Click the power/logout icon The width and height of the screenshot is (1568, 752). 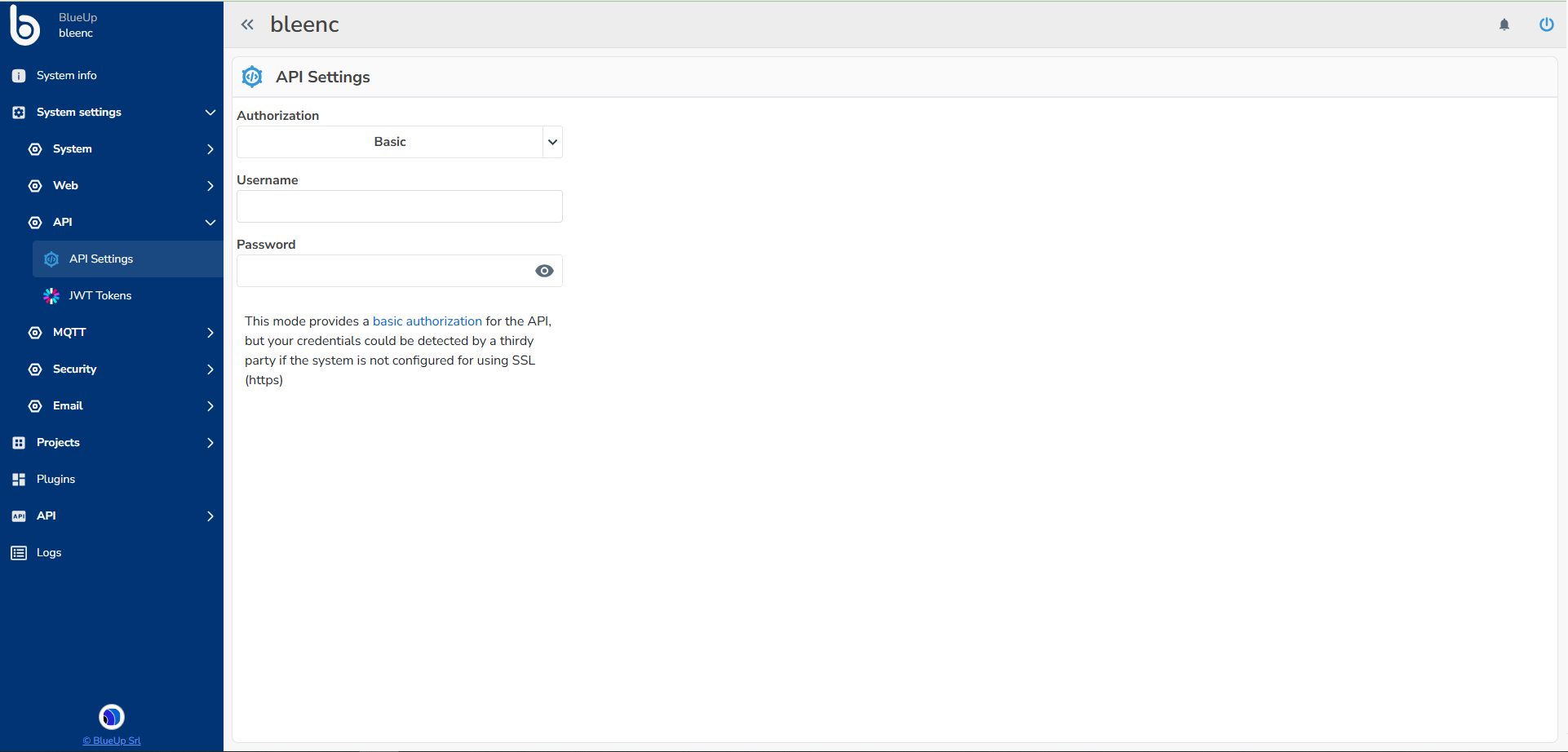pyautogui.click(x=1546, y=24)
